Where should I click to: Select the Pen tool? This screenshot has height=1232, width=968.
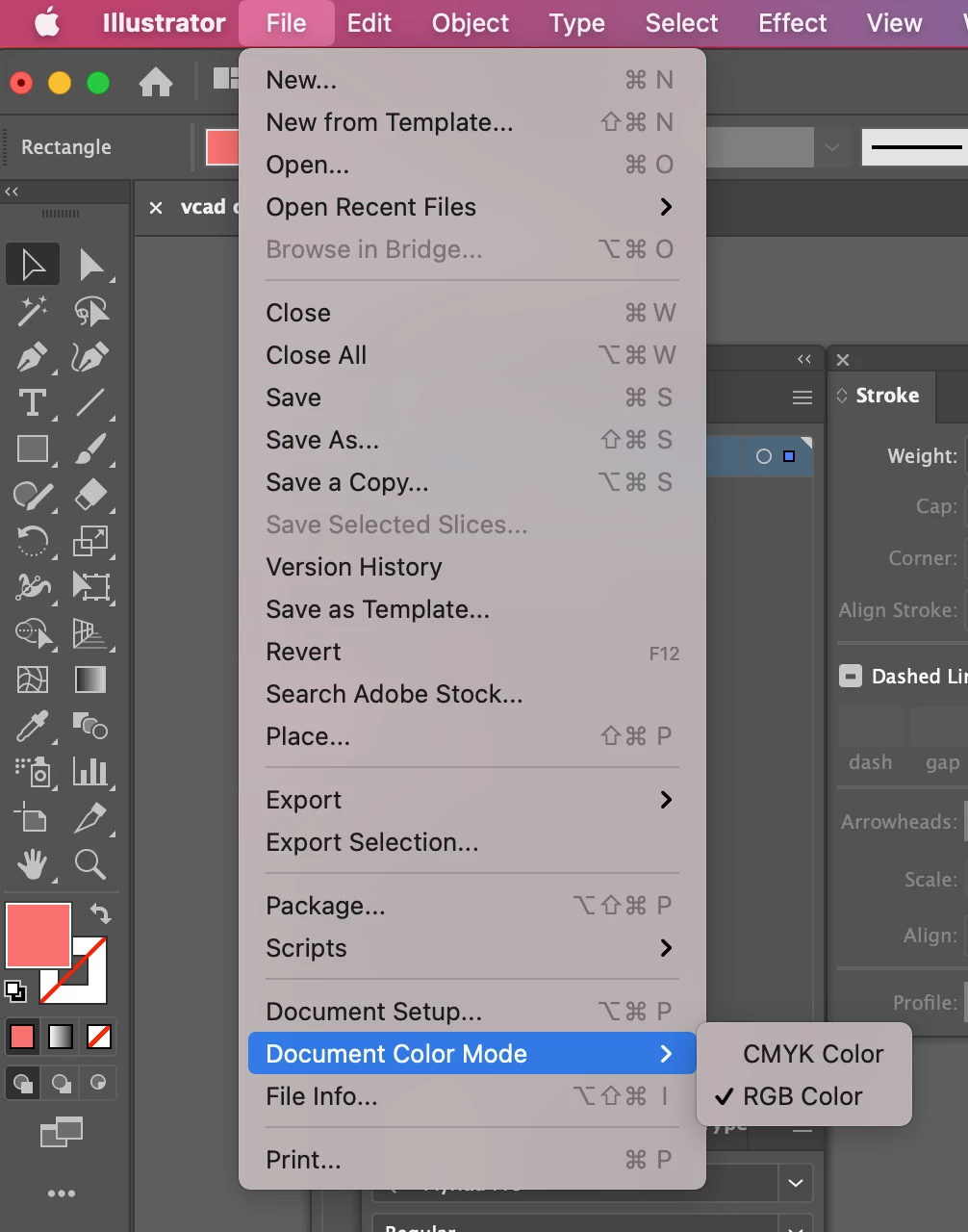point(33,356)
